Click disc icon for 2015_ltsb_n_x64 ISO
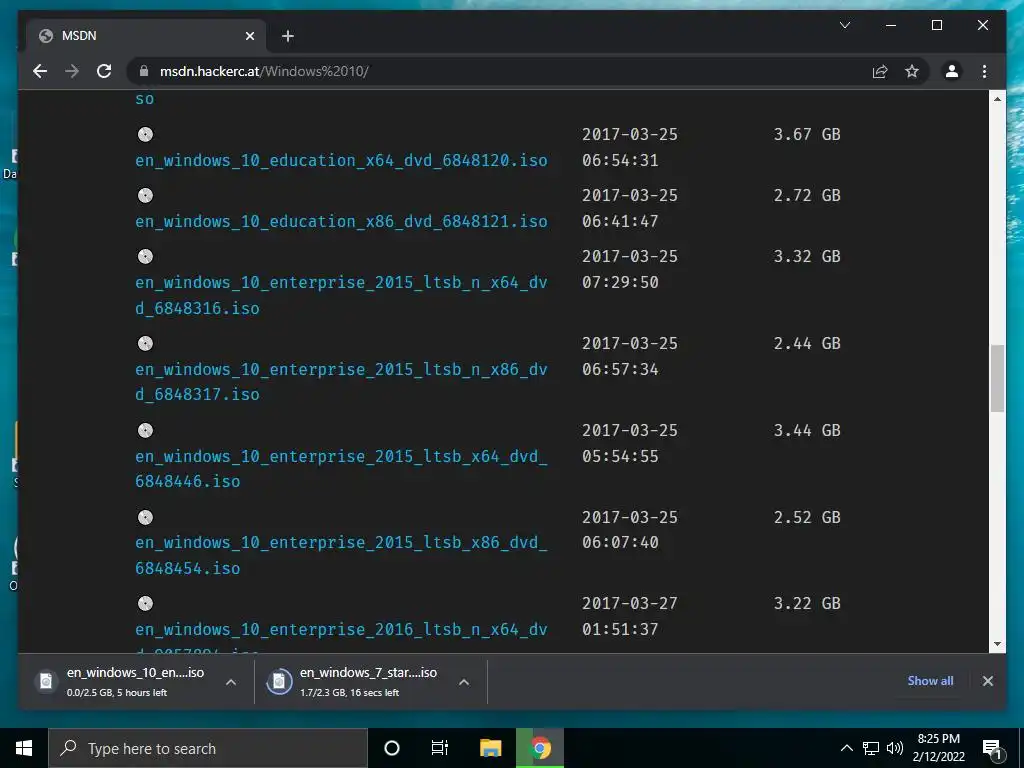The image size is (1024, 768). pyautogui.click(x=145, y=257)
